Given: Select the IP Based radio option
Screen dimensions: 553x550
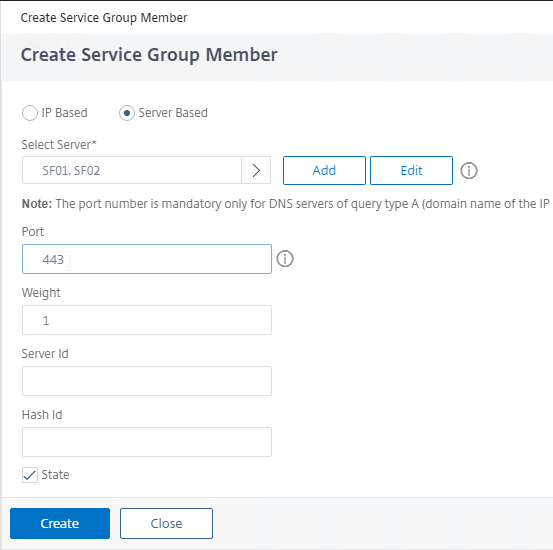Looking at the screenshot, I should [x=30, y=113].
